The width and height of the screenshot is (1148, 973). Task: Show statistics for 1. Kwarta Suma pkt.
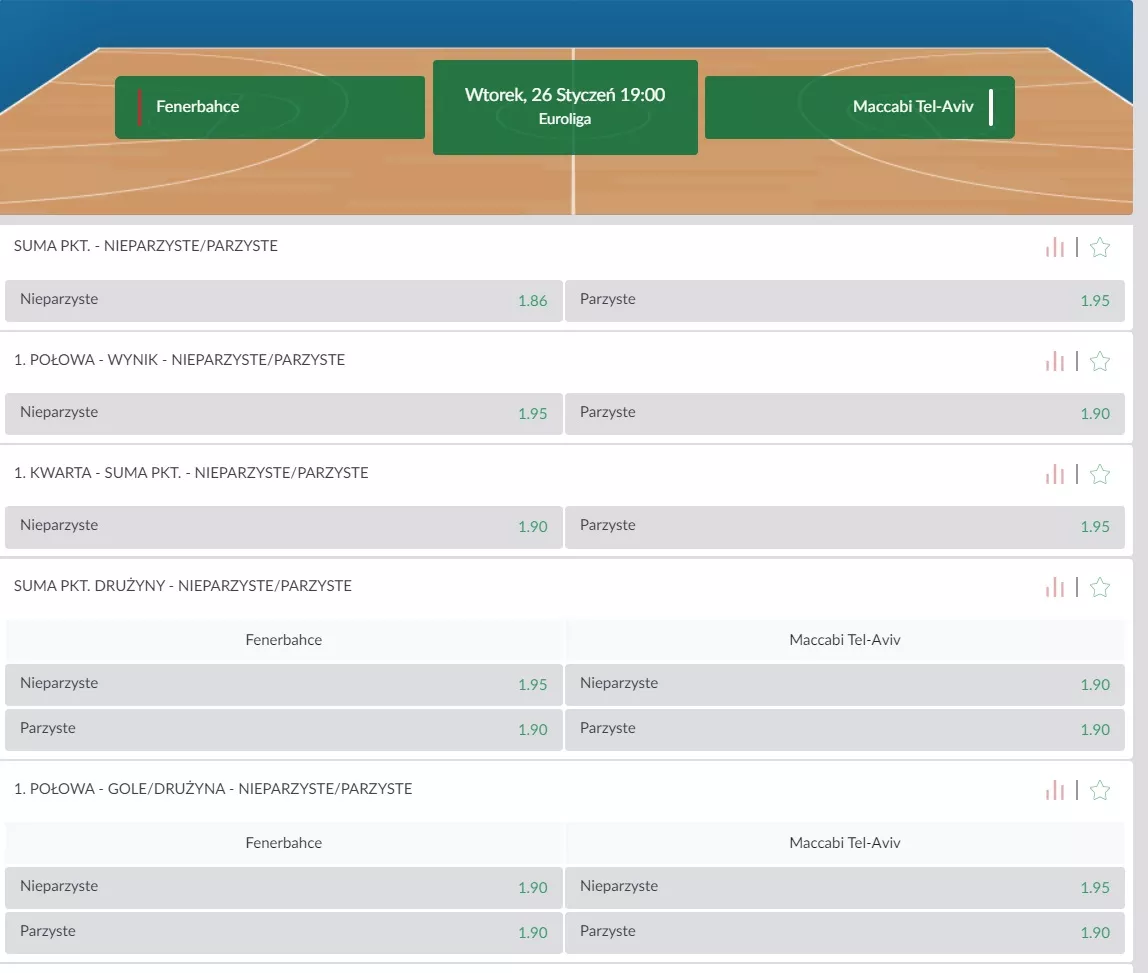1055,474
